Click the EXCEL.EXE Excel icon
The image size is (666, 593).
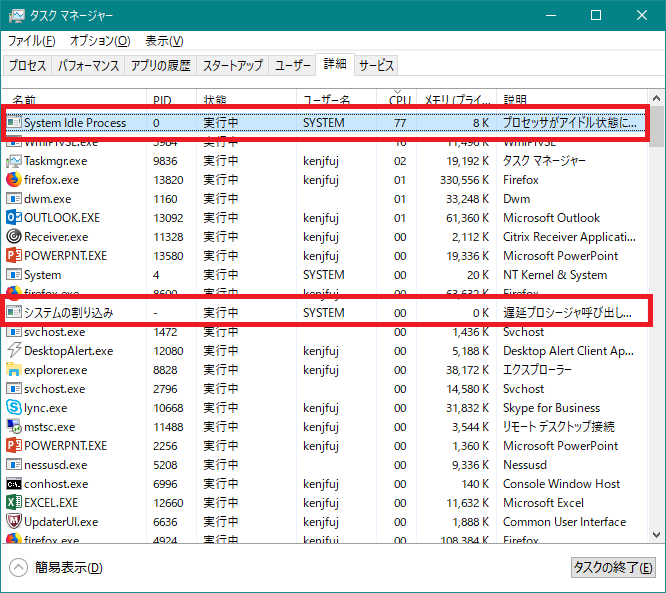coord(14,503)
